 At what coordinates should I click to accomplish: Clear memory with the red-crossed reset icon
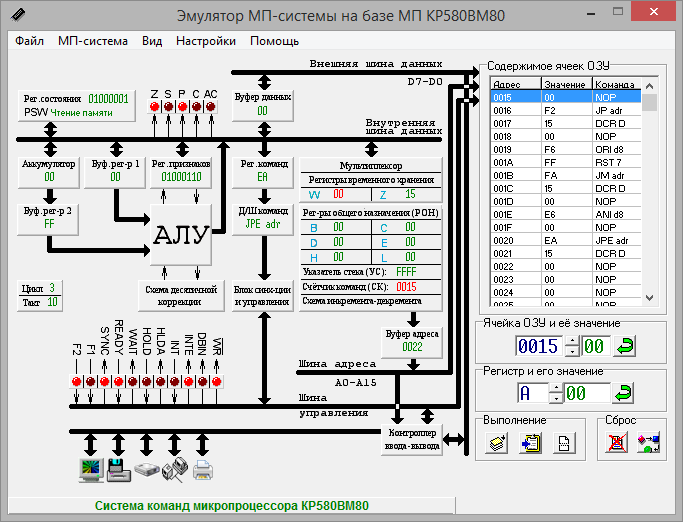point(617,443)
